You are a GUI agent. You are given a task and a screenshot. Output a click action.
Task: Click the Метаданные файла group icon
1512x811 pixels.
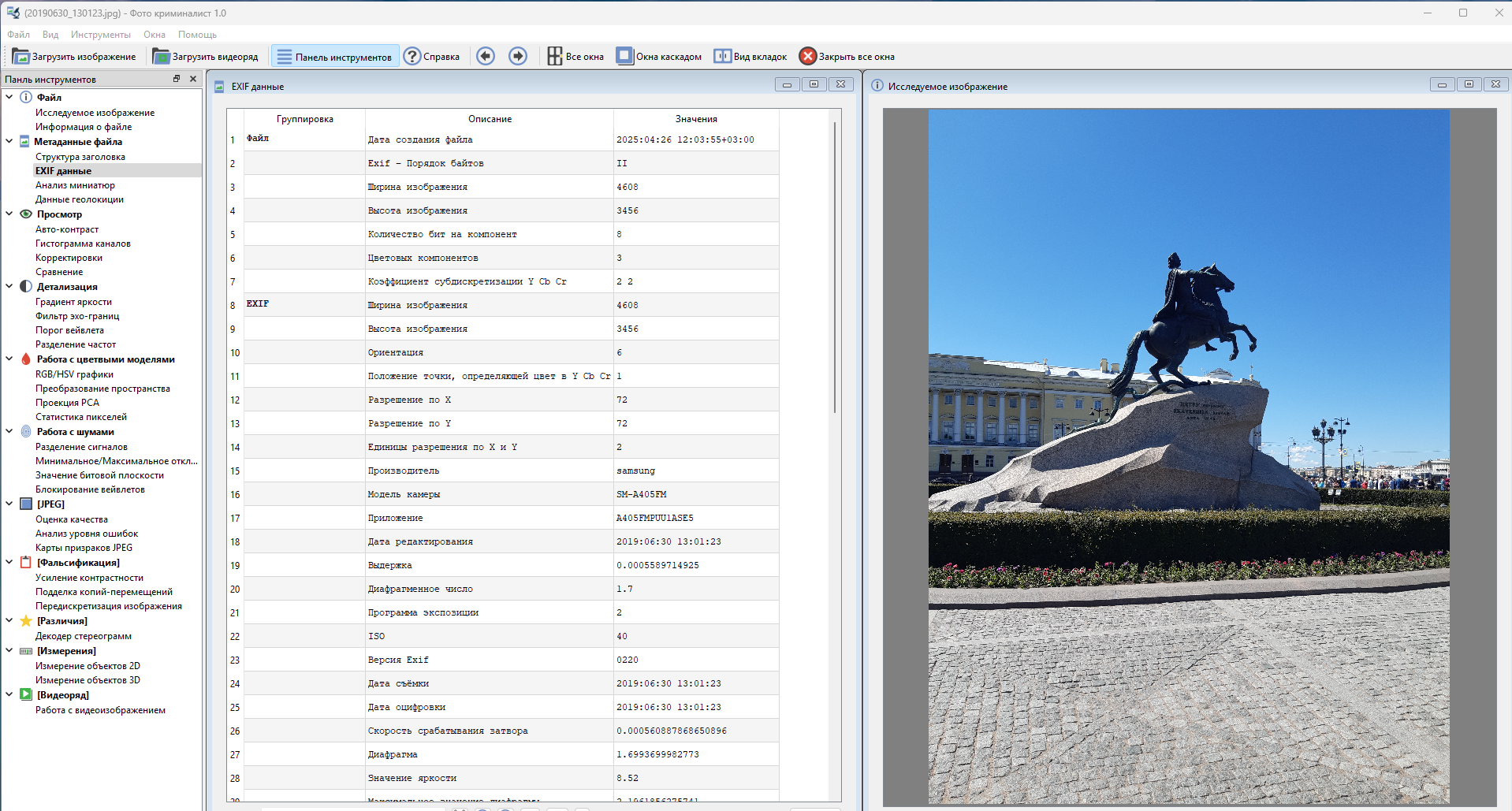pos(24,141)
